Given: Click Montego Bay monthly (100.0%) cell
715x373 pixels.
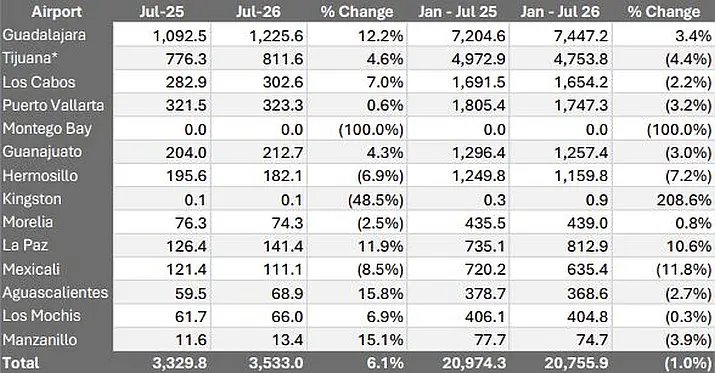Looking at the screenshot, I should pos(371,129).
